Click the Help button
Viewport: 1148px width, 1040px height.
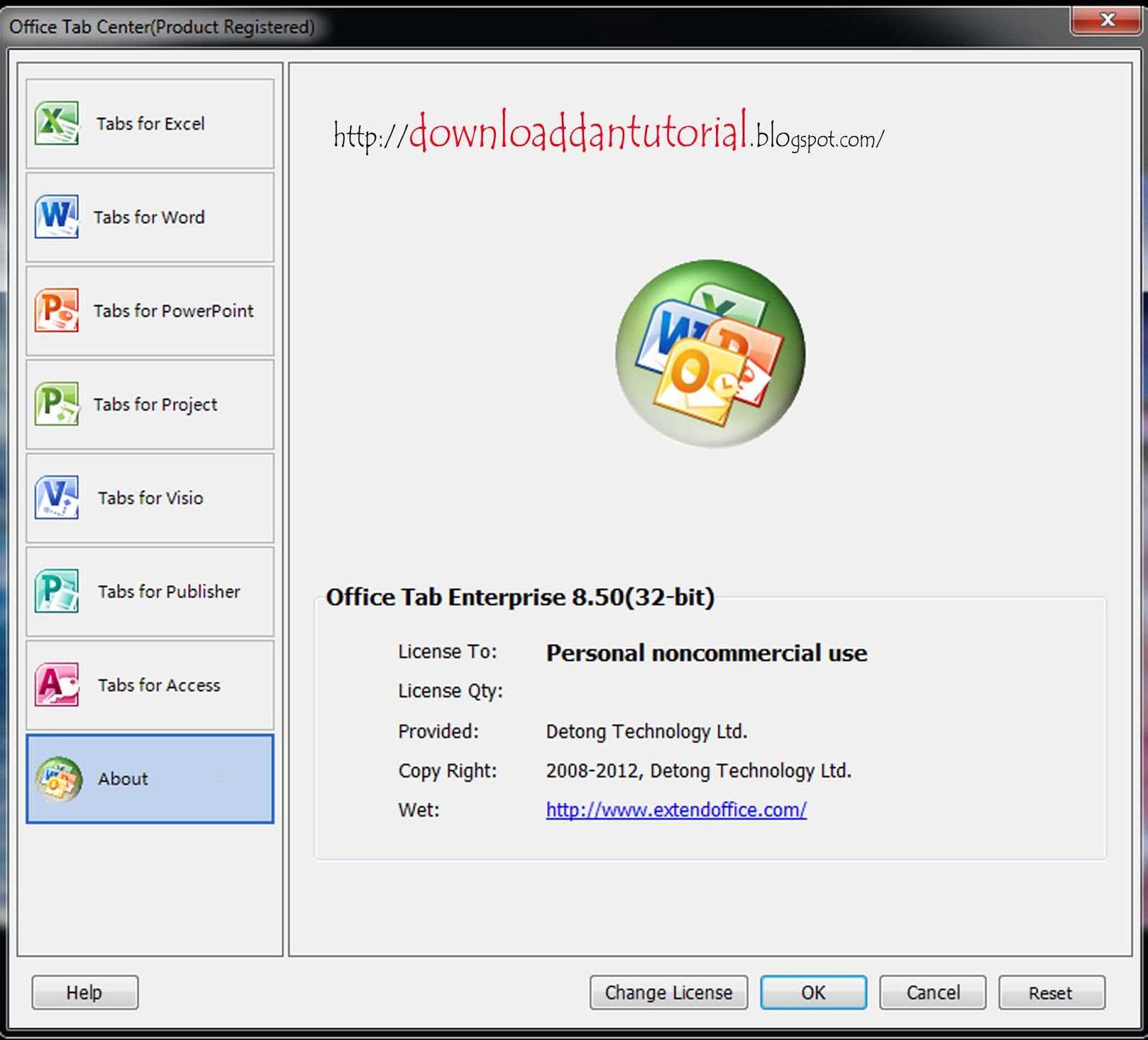click(x=85, y=993)
